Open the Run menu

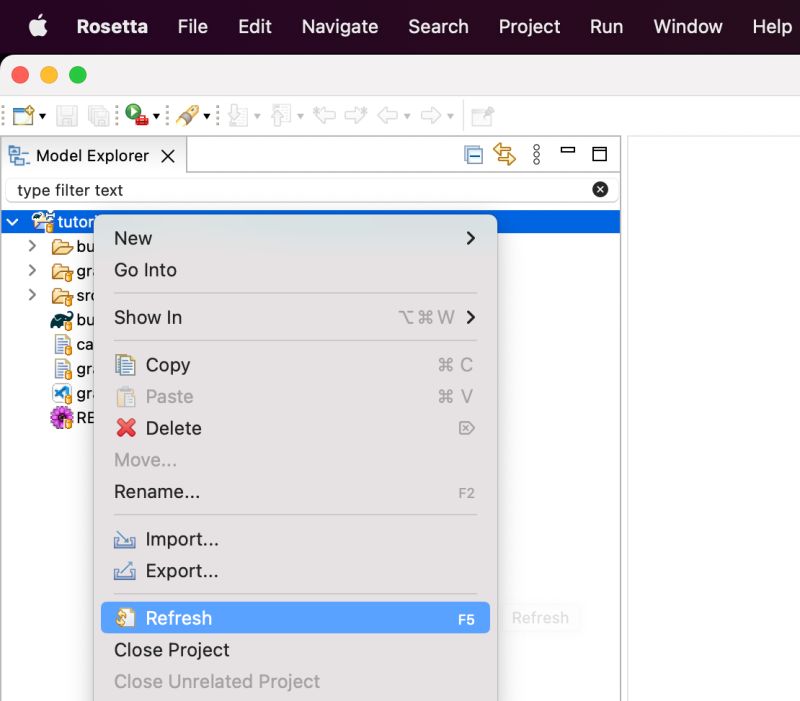click(607, 27)
